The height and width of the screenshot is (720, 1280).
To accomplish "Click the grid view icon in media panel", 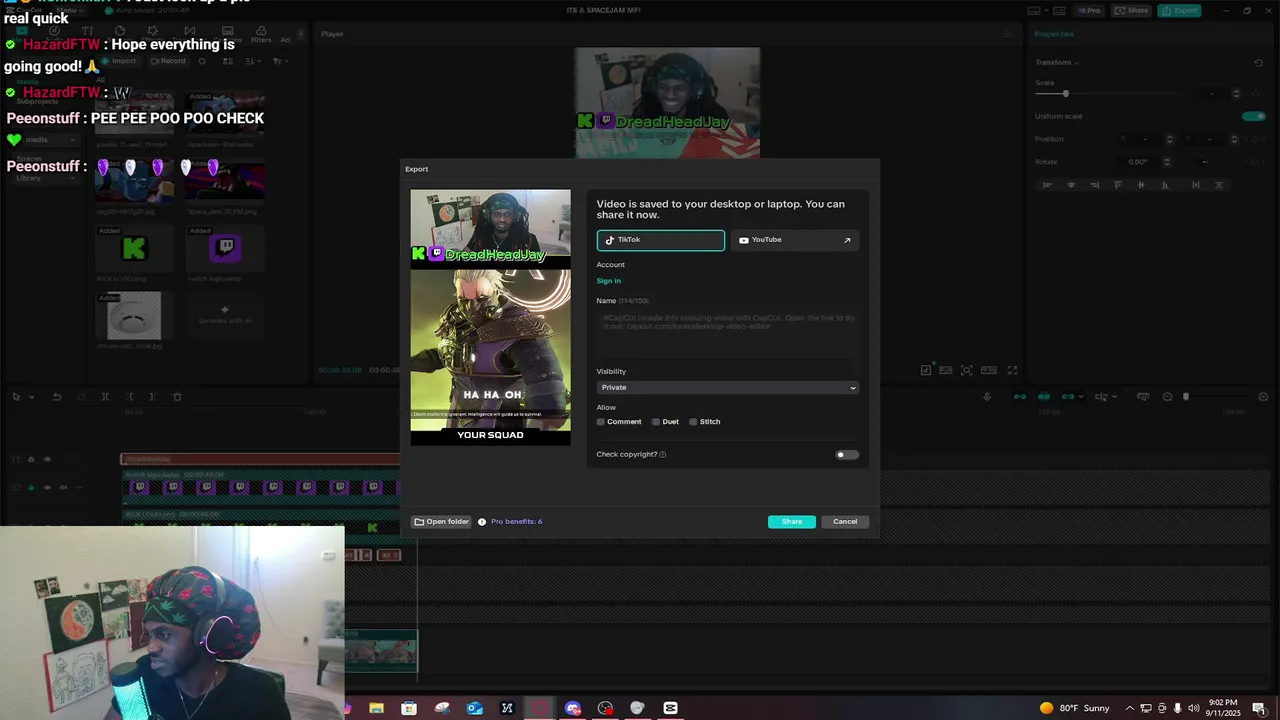I will click(x=227, y=61).
